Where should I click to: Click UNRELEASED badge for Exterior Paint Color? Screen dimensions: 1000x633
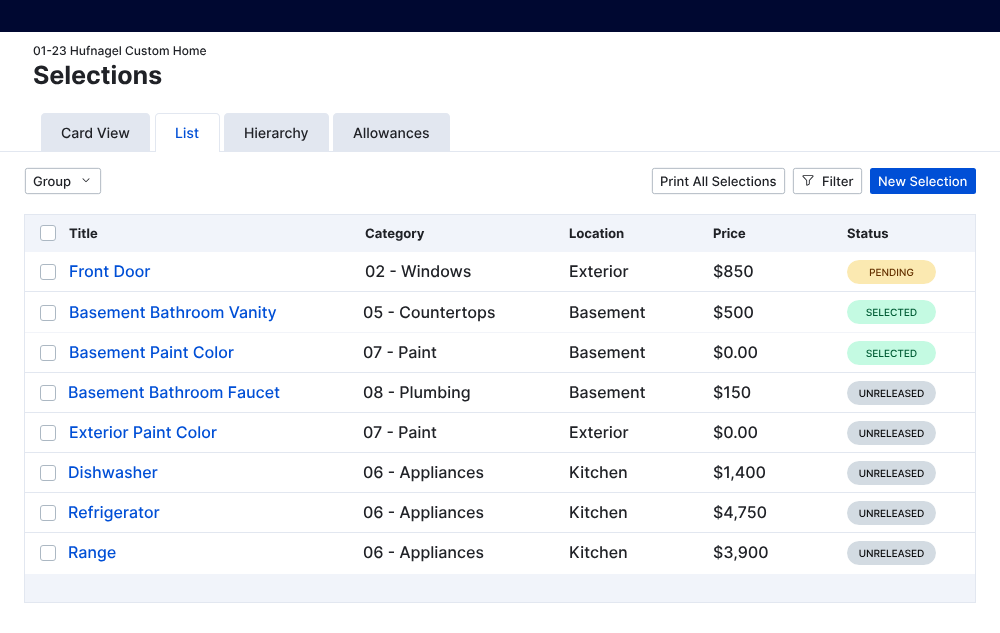pos(891,433)
